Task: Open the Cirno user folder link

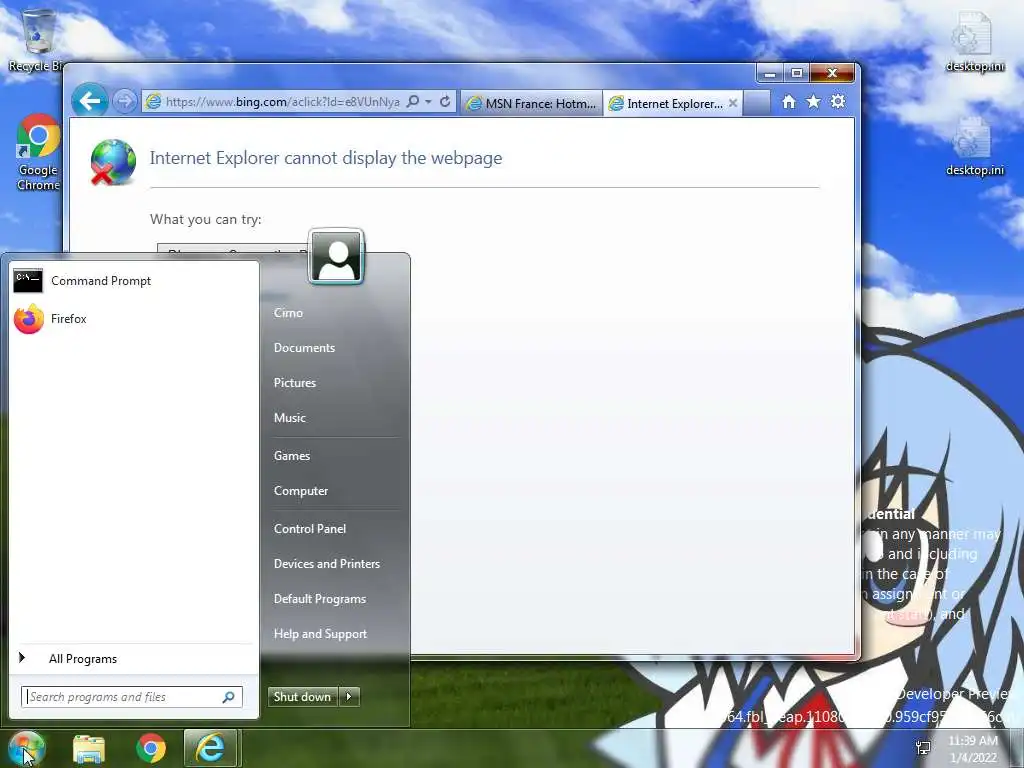Action: [288, 313]
